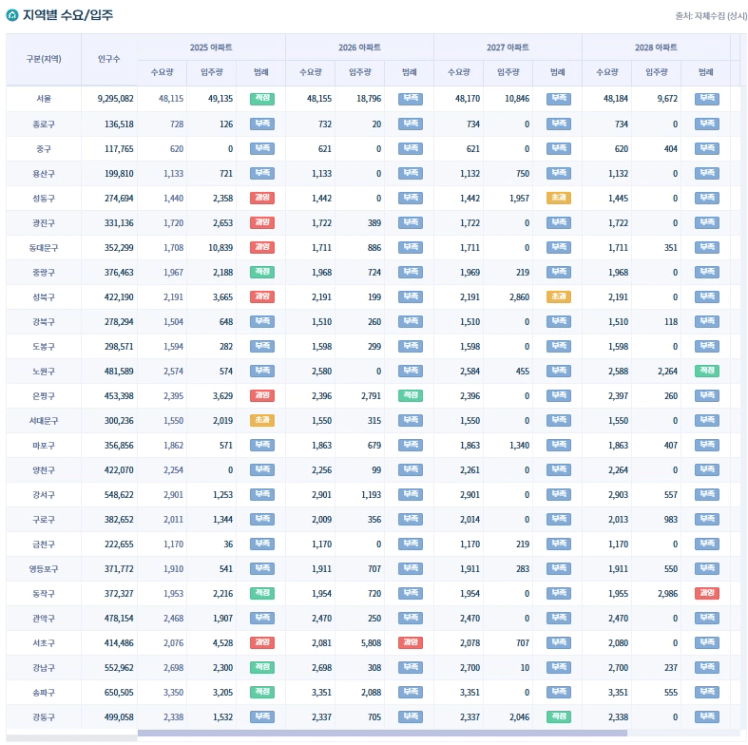Open the 강남구 district row label
748x745 pixels.
43,668
